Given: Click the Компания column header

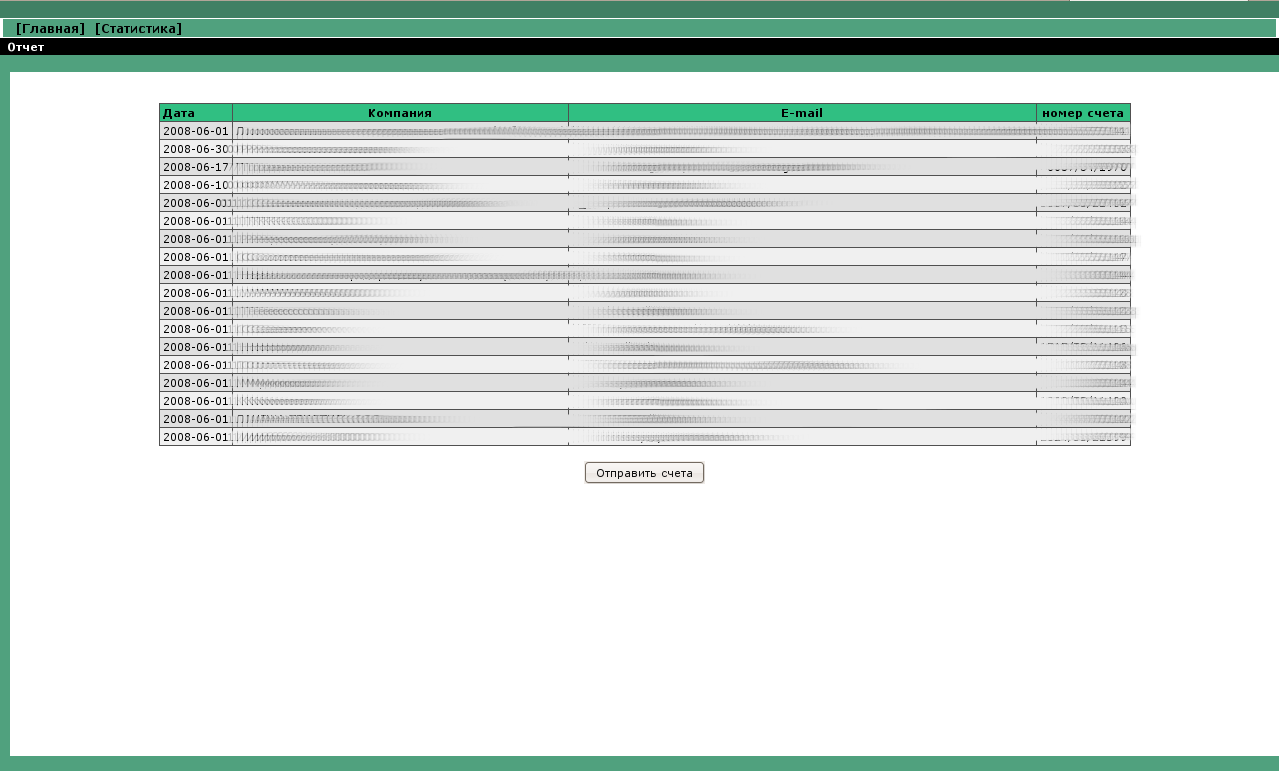Looking at the screenshot, I should (x=400, y=113).
